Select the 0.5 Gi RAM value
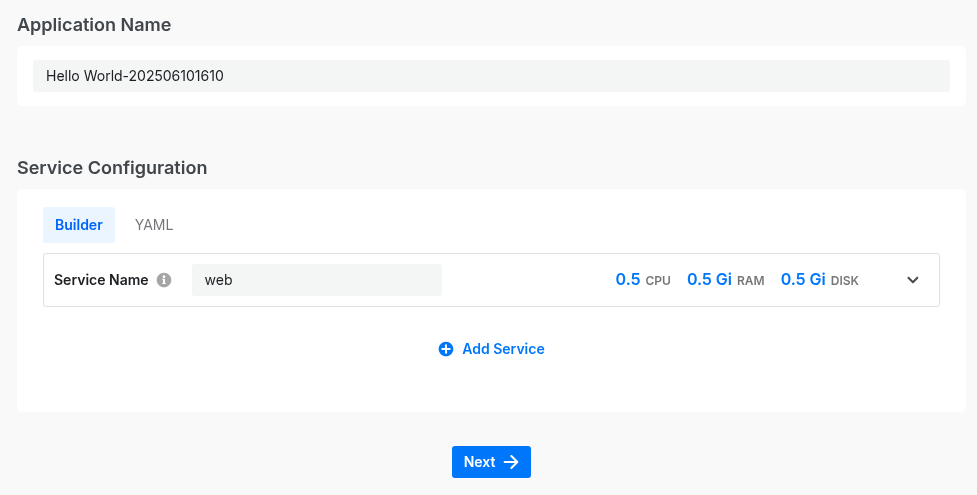 pyautogui.click(x=709, y=280)
